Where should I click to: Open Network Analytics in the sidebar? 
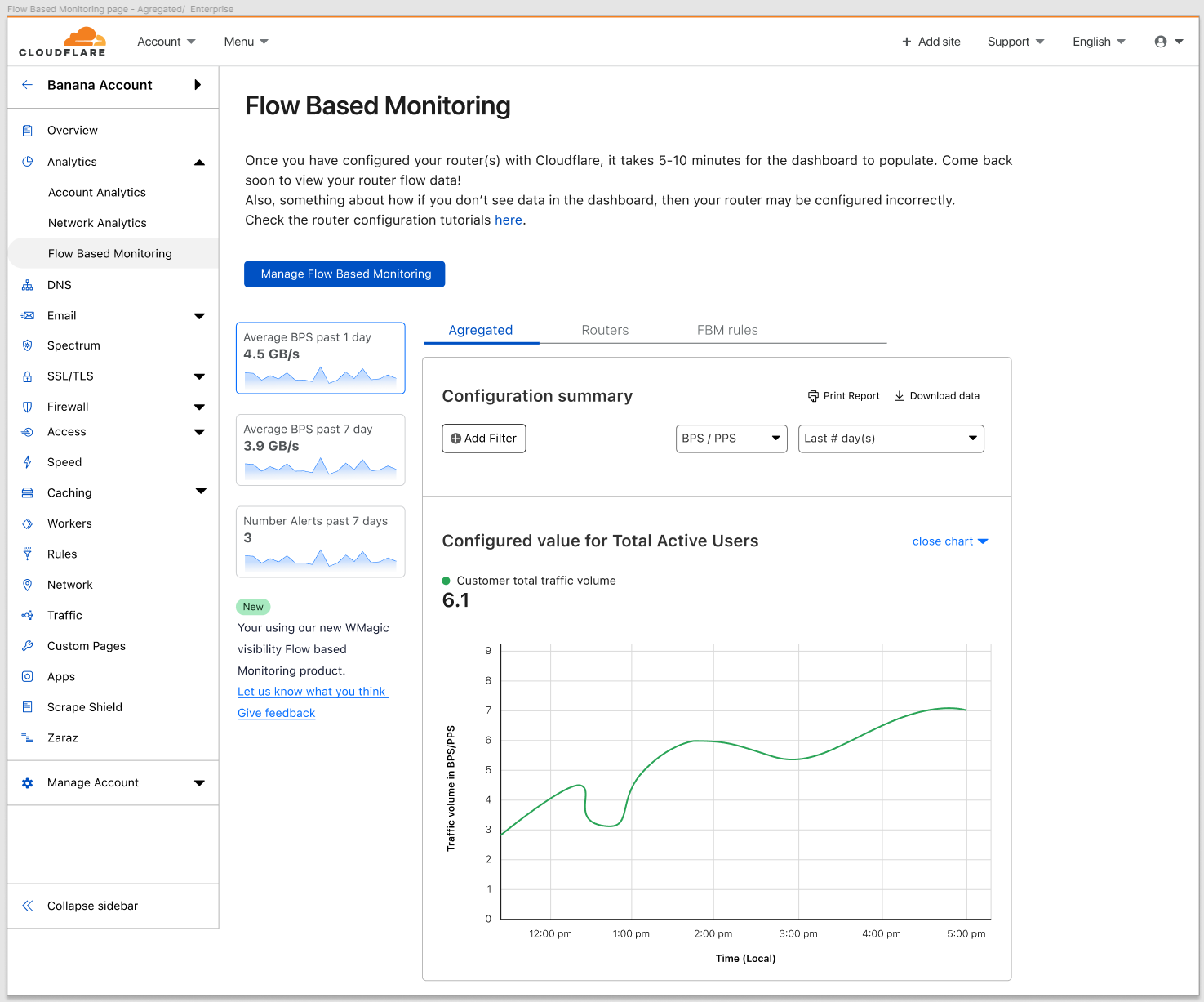97,223
